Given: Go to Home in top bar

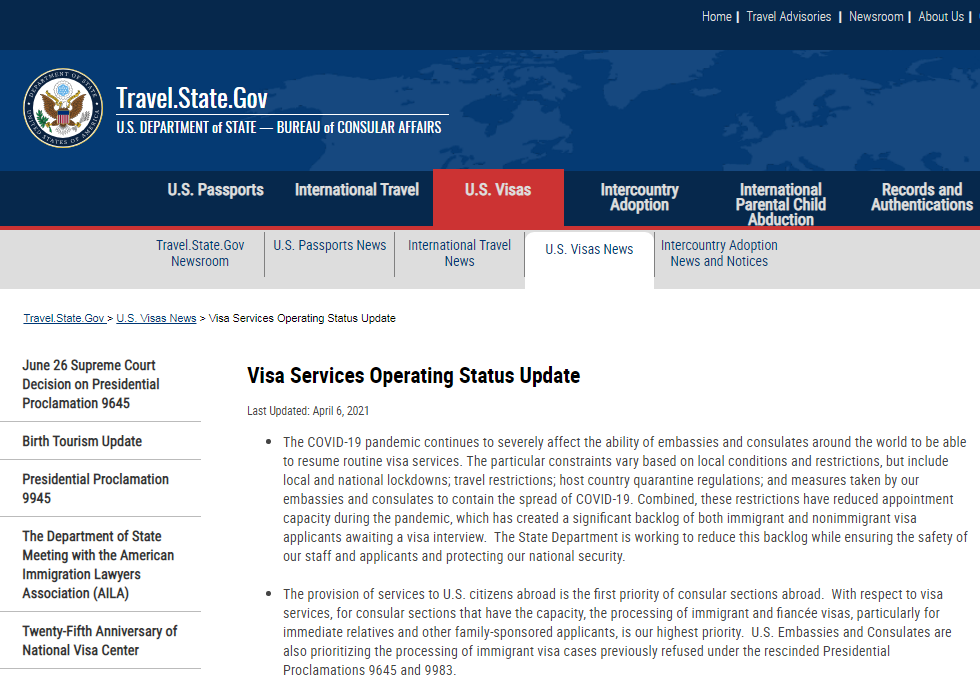Looking at the screenshot, I should click(x=716, y=17).
